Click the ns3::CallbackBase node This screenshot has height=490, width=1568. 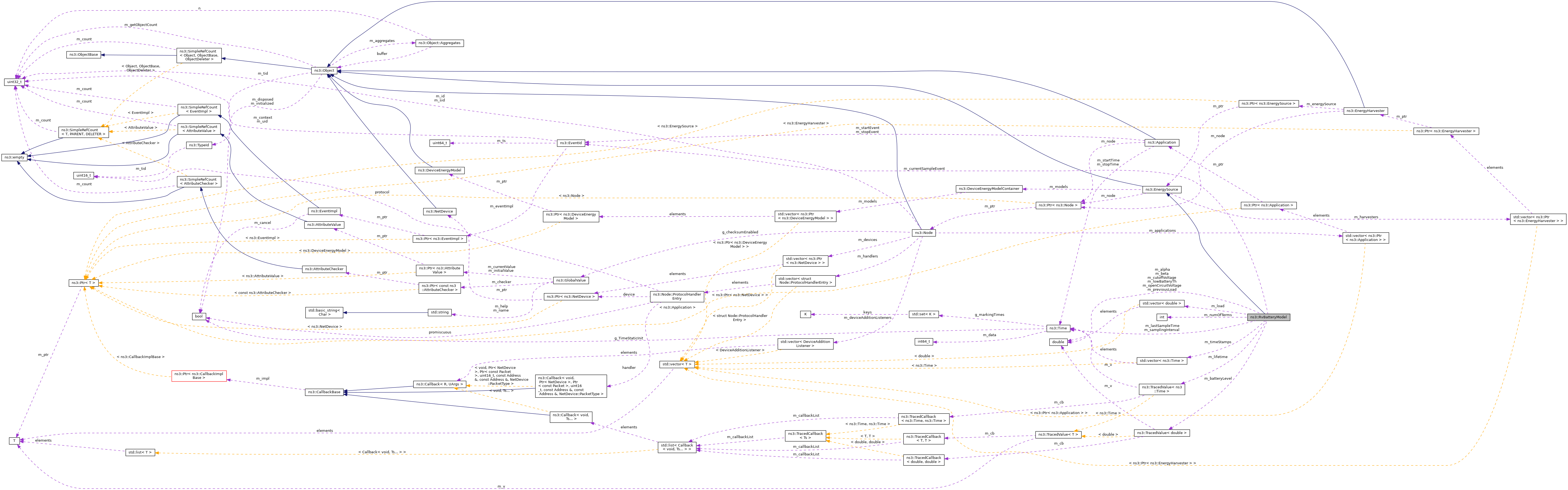click(x=324, y=392)
